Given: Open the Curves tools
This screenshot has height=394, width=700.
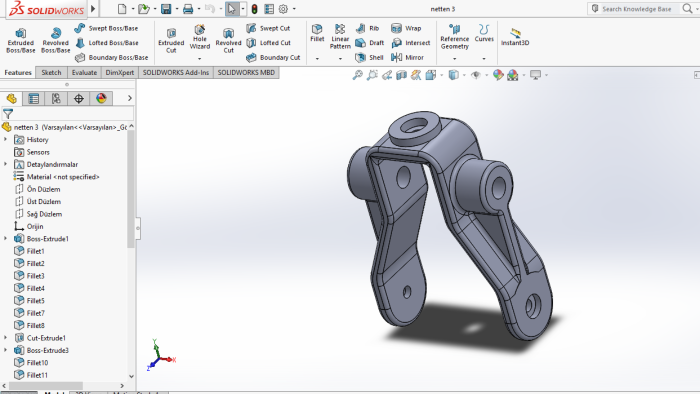Looking at the screenshot, I should coord(484,33).
